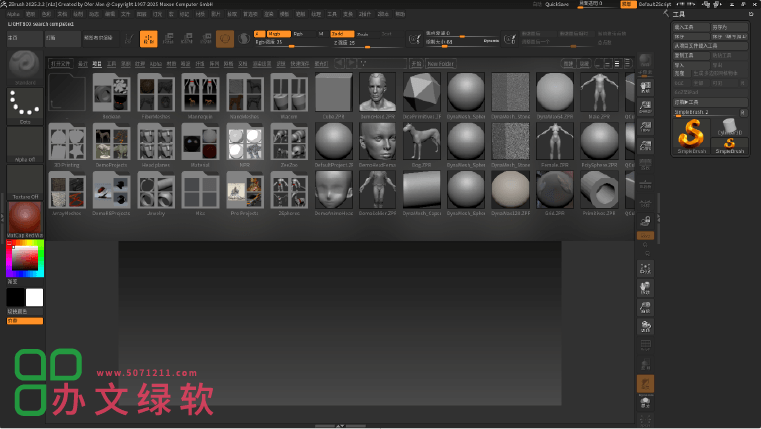Click the AAHalf icon on right shelf

coord(645,146)
